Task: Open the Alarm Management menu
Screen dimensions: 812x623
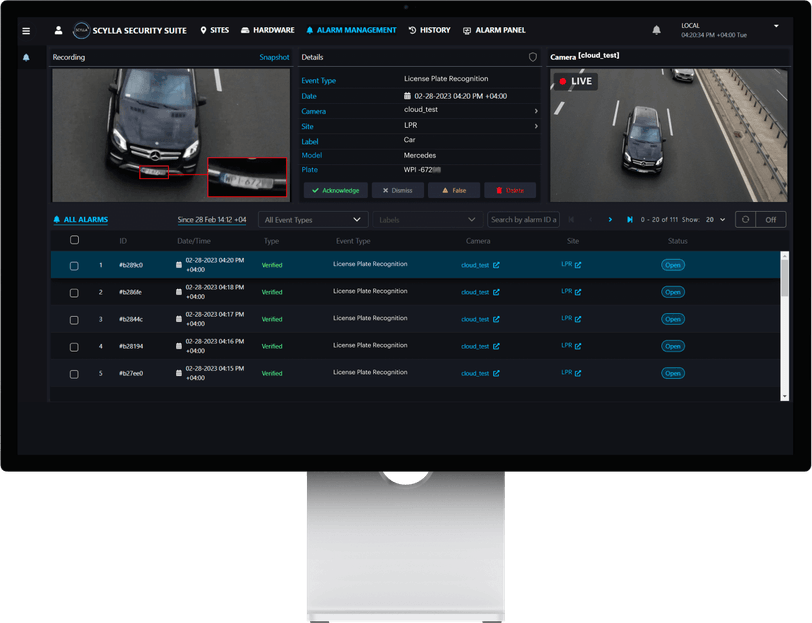Action: pyautogui.click(x=351, y=31)
